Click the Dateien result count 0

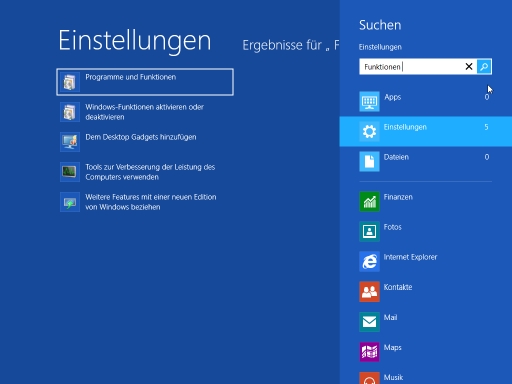click(x=487, y=157)
